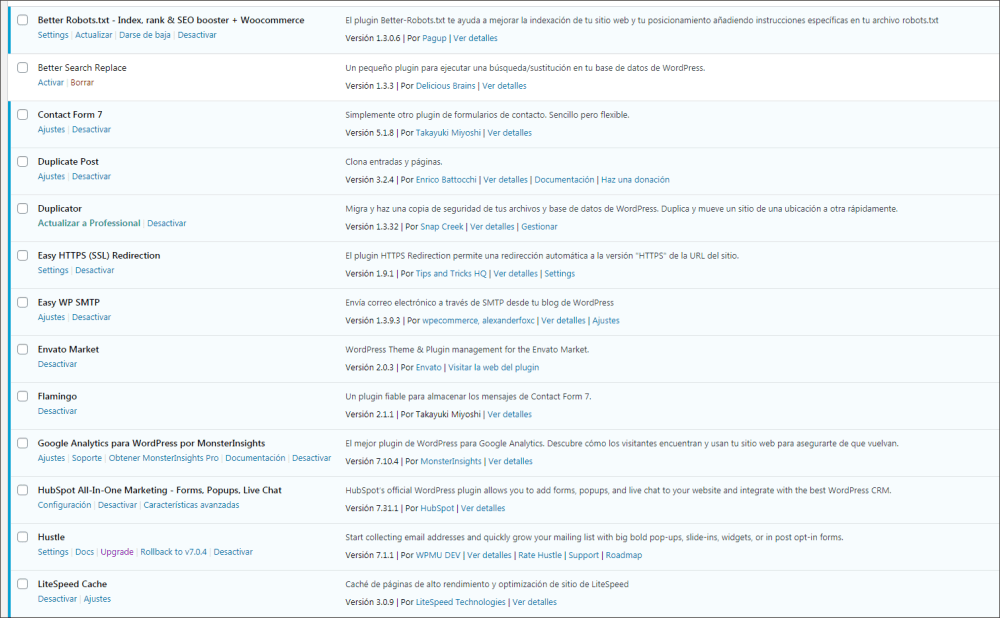Select the Duplicator plugin checkbox
This screenshot has width=1000, height=618.
tap(22, 209)
